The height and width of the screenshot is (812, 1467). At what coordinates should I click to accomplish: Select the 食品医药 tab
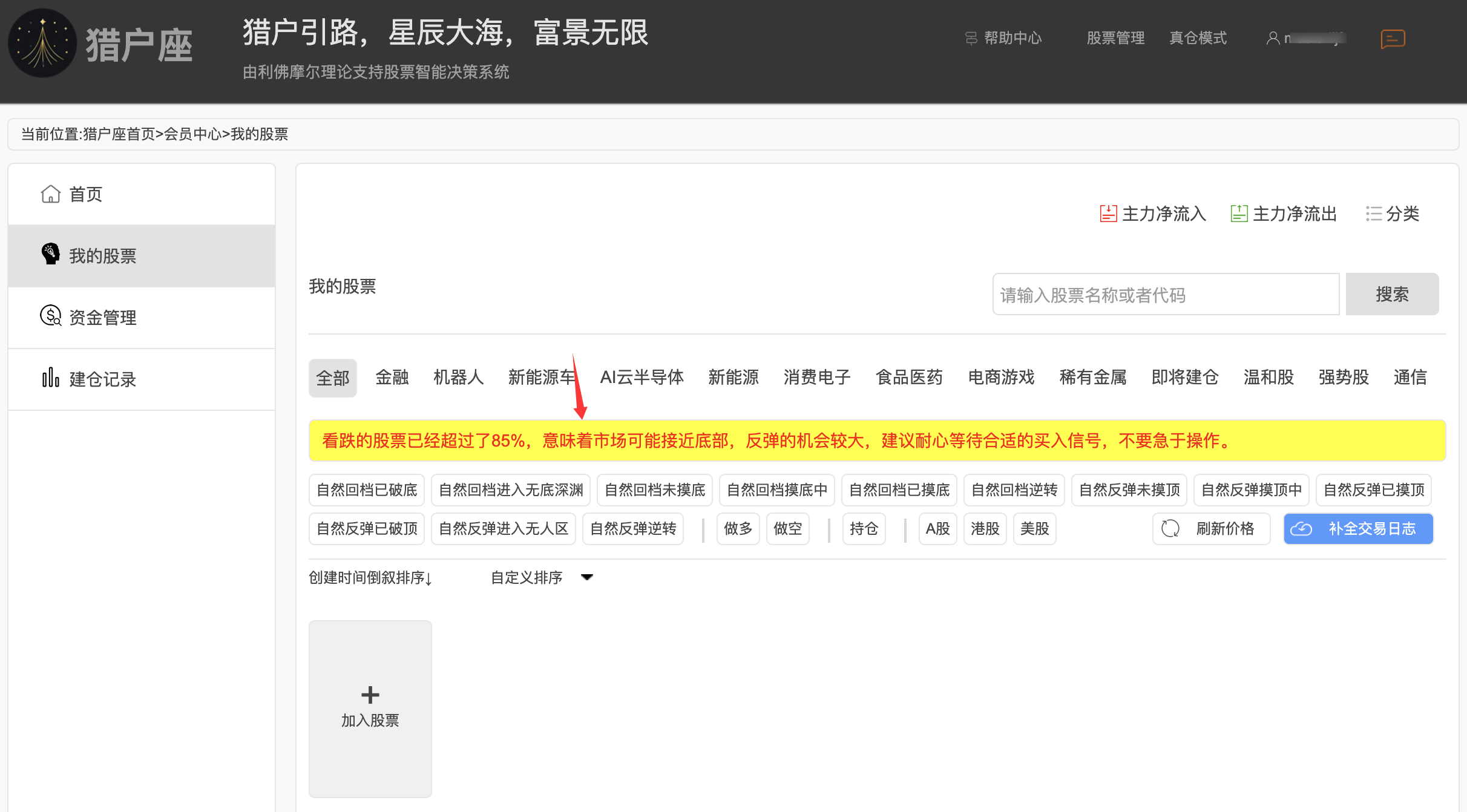[909, 378]
